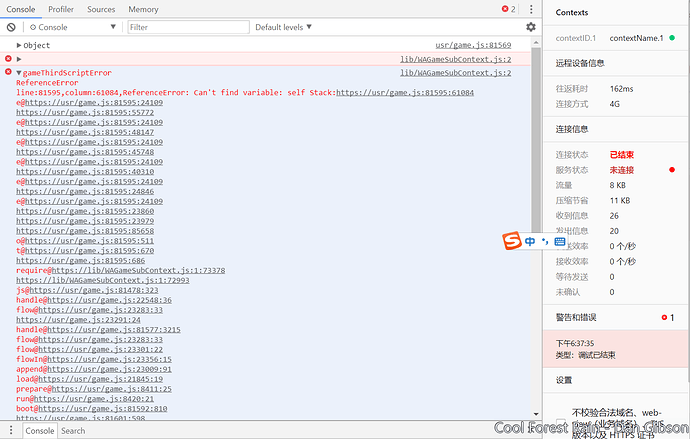Toggle Sogou Chinese input mode
The image size is (690, 439).
(530, 241)
